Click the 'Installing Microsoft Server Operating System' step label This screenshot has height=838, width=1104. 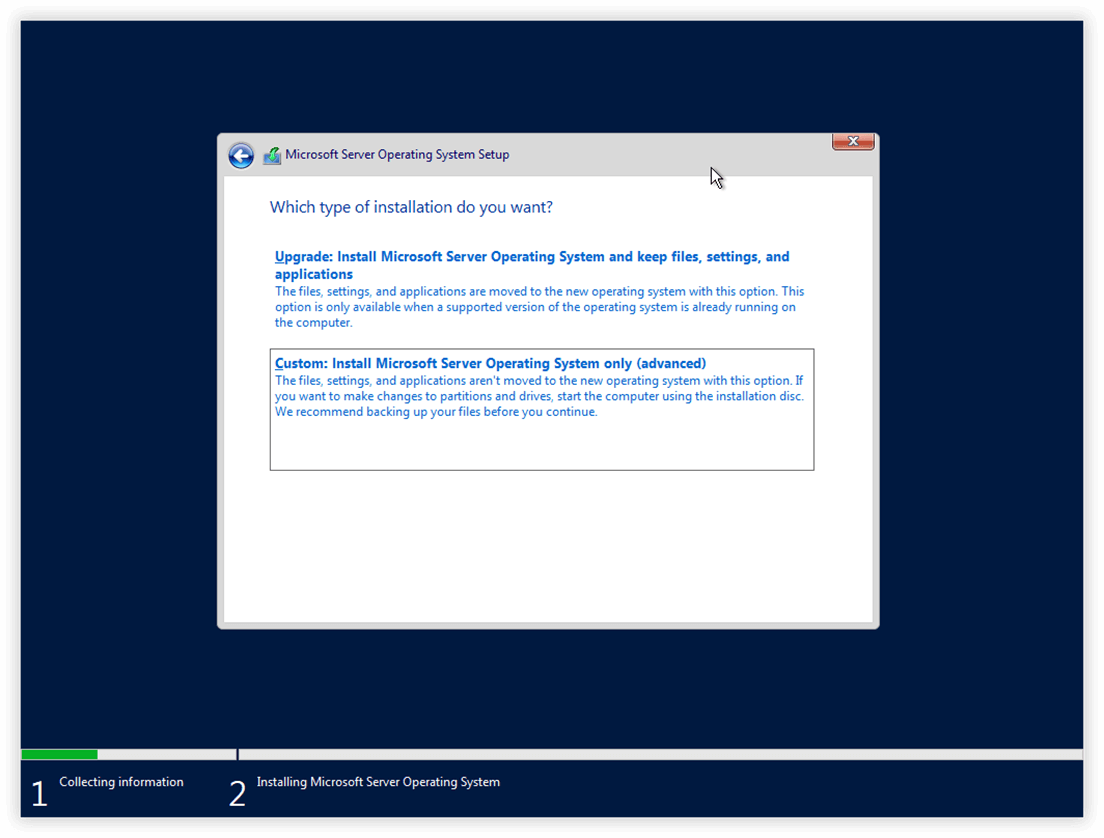click(x=378, y=782)
